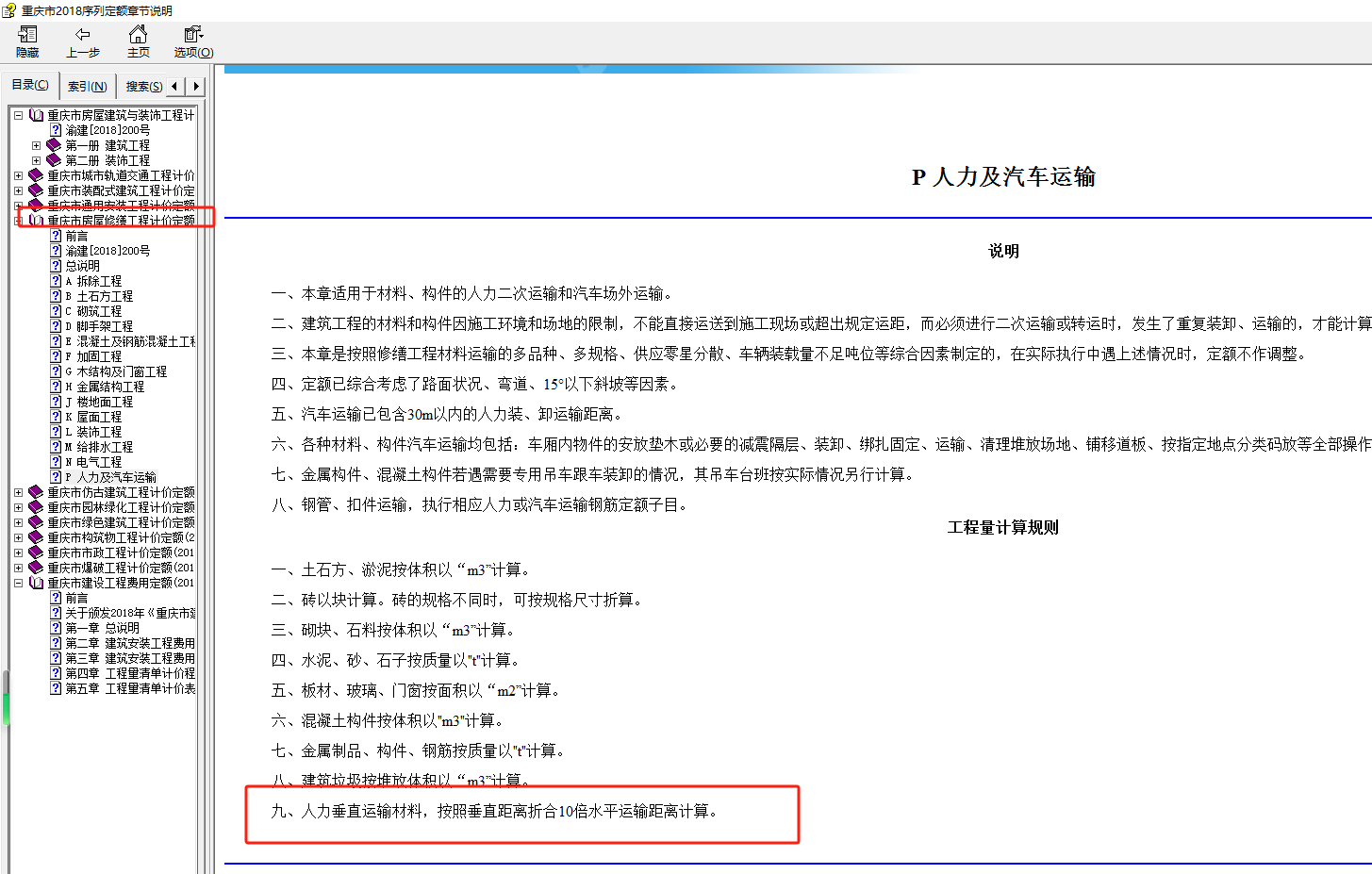Click topic icon beside F 加固工程
The height and width of the screenshot is (874, 1372).
(x=56, y=356)
